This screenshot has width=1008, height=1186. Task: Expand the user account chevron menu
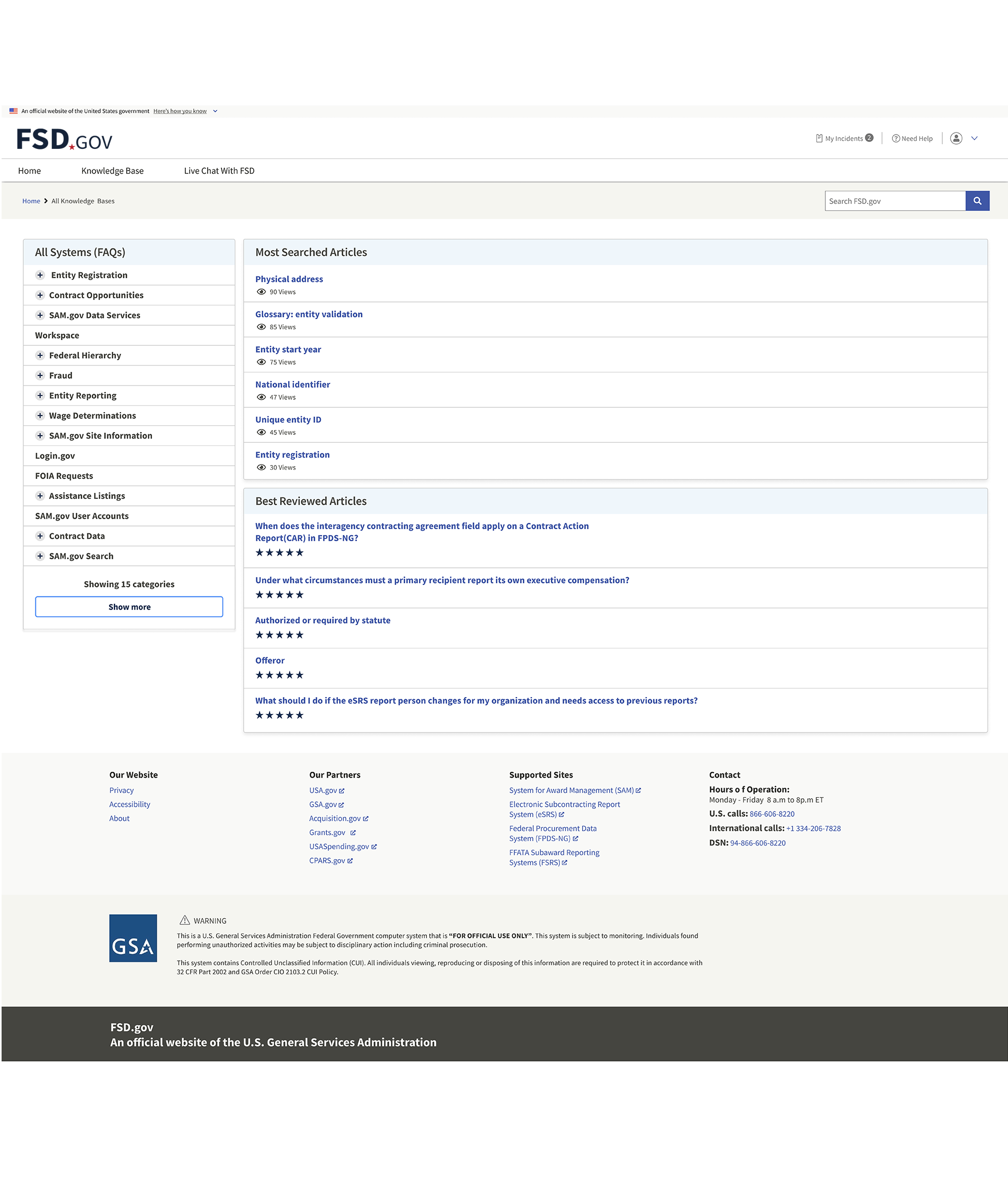pos(974,138)
